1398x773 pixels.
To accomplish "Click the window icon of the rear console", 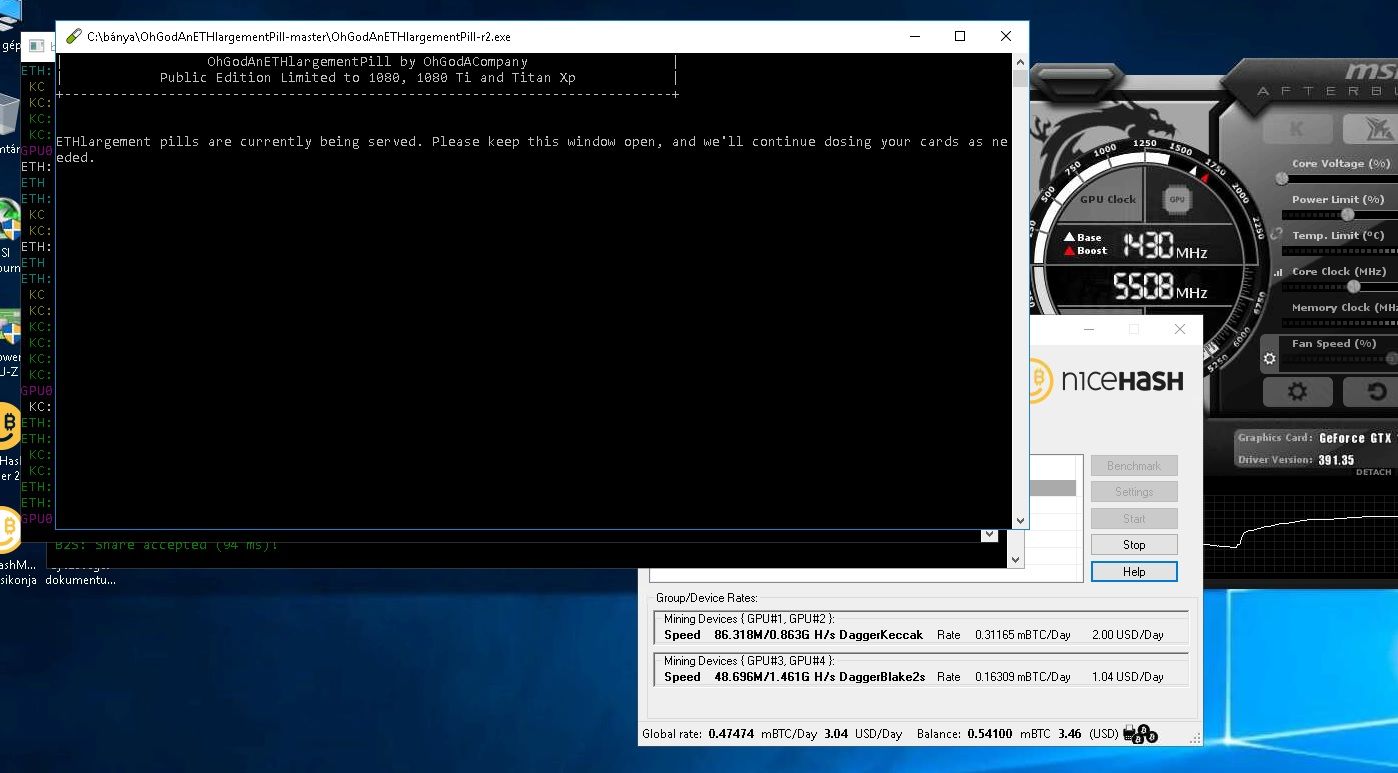I will [35, 46].
